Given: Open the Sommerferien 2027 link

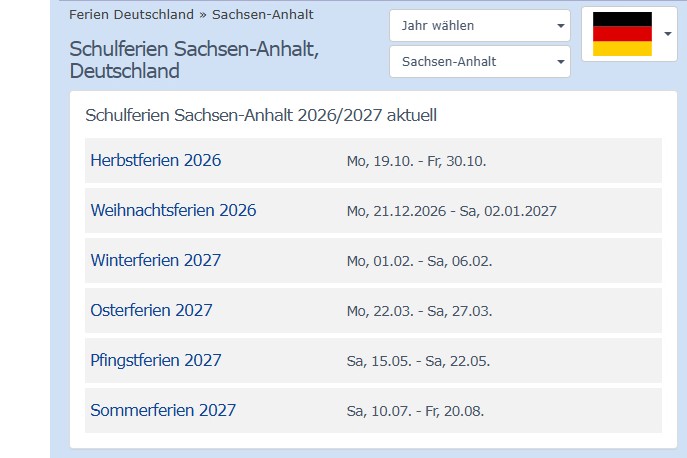Looking at the screenshot, I should [x=163, y=410].
